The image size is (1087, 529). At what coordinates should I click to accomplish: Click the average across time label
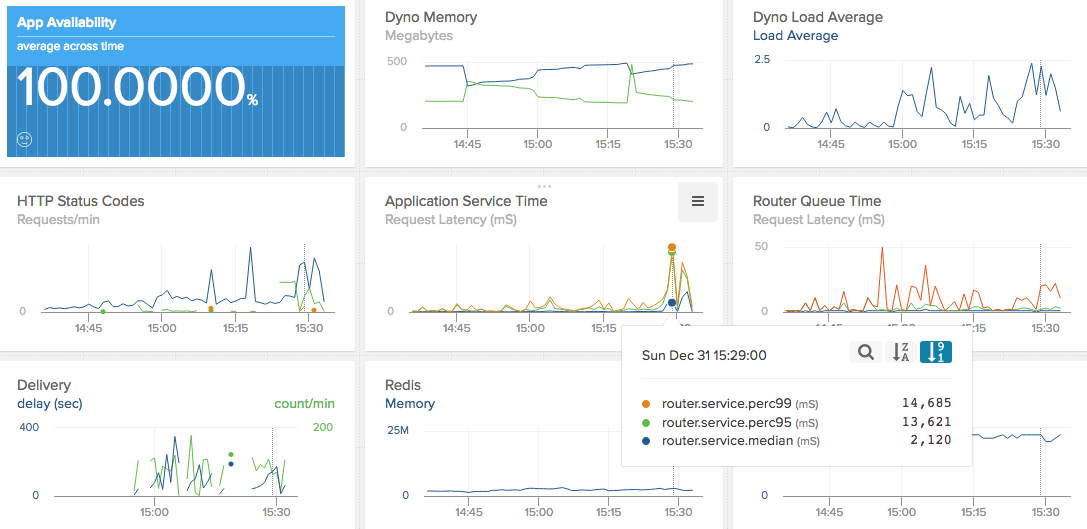coord(70,46)
